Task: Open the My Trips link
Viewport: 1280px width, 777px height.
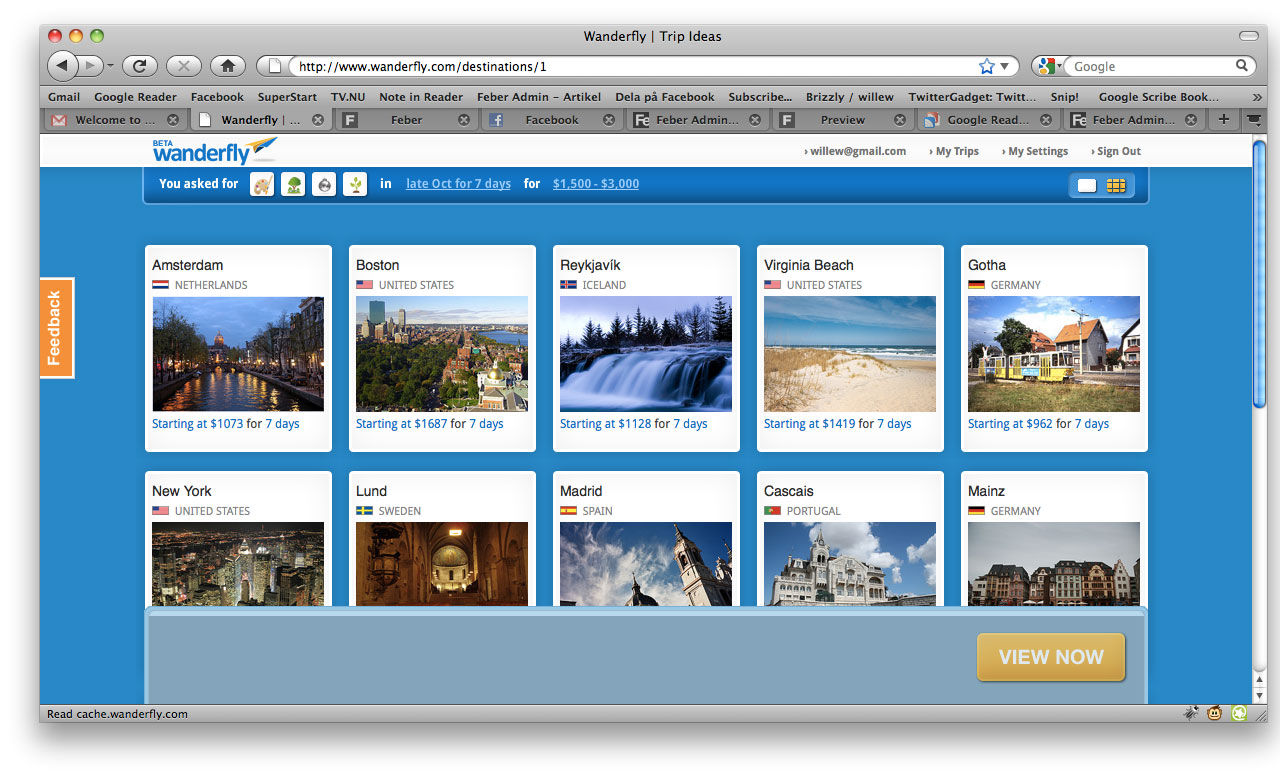Action: (956, 151)
